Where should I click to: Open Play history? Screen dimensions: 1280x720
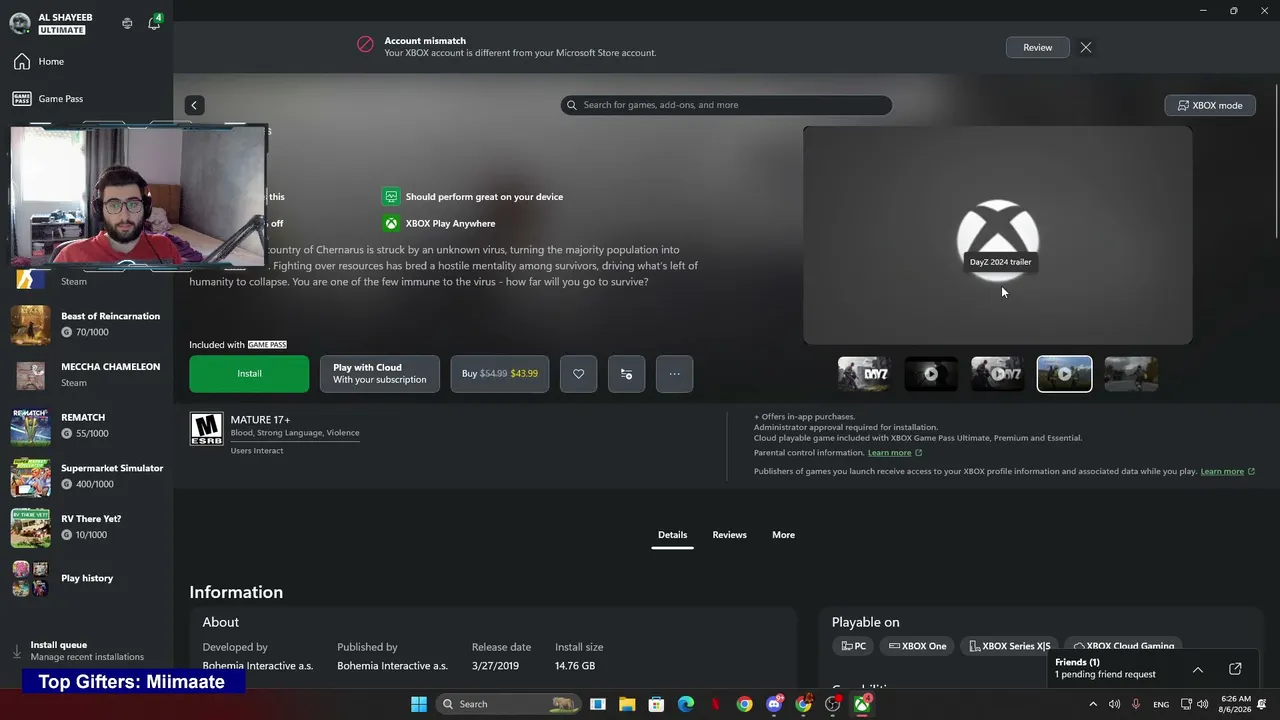click(x=87, y=578)
